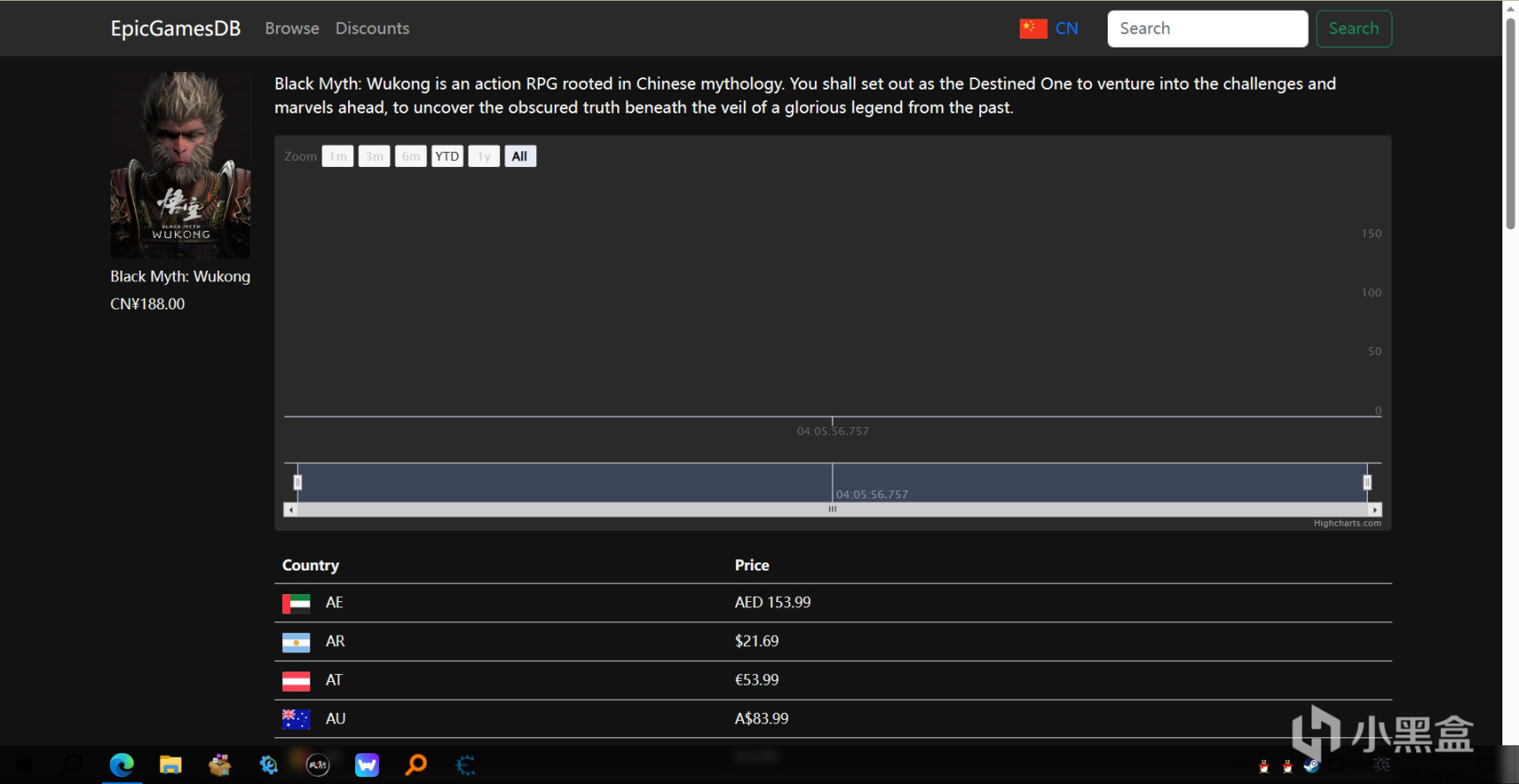The image size is (1519, 784).
Task: Click the AED 153.99 price
Action: 773,603
